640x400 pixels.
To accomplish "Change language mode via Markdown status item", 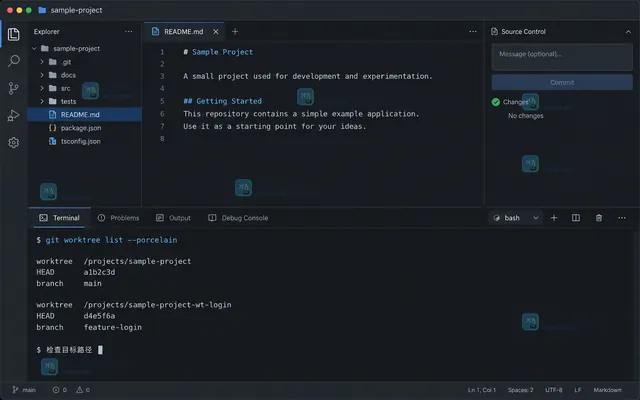I will pos(607,390).
